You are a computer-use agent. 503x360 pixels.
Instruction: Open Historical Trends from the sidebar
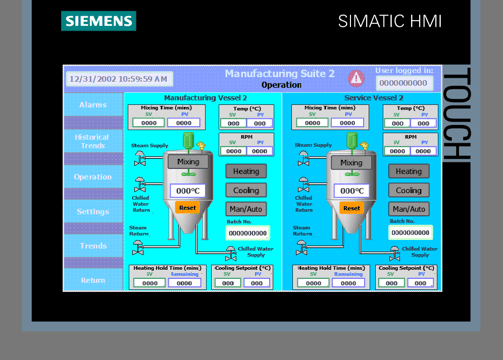93,141
